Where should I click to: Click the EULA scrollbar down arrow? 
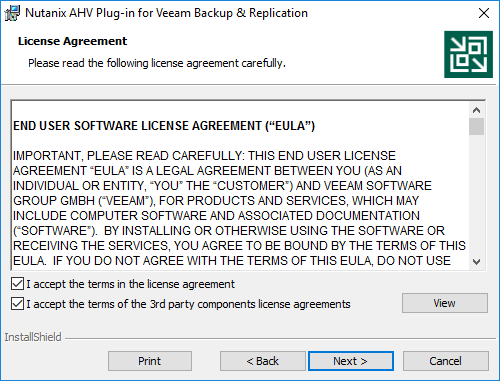476,262
